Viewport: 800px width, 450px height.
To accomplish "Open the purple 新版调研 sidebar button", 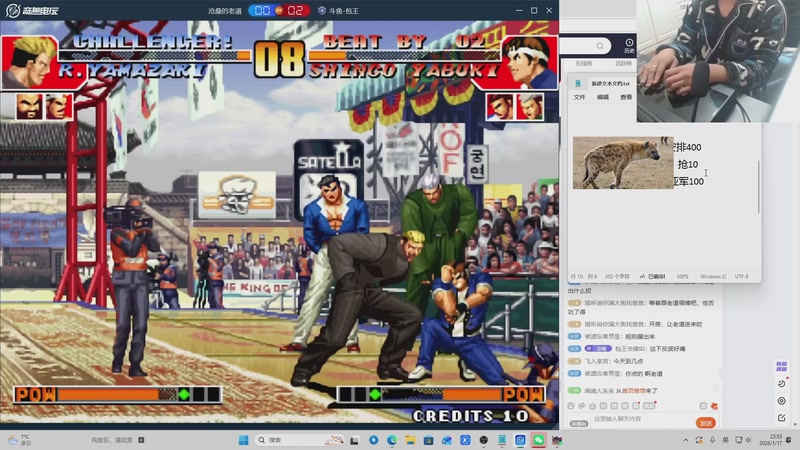I will (781, 366).
